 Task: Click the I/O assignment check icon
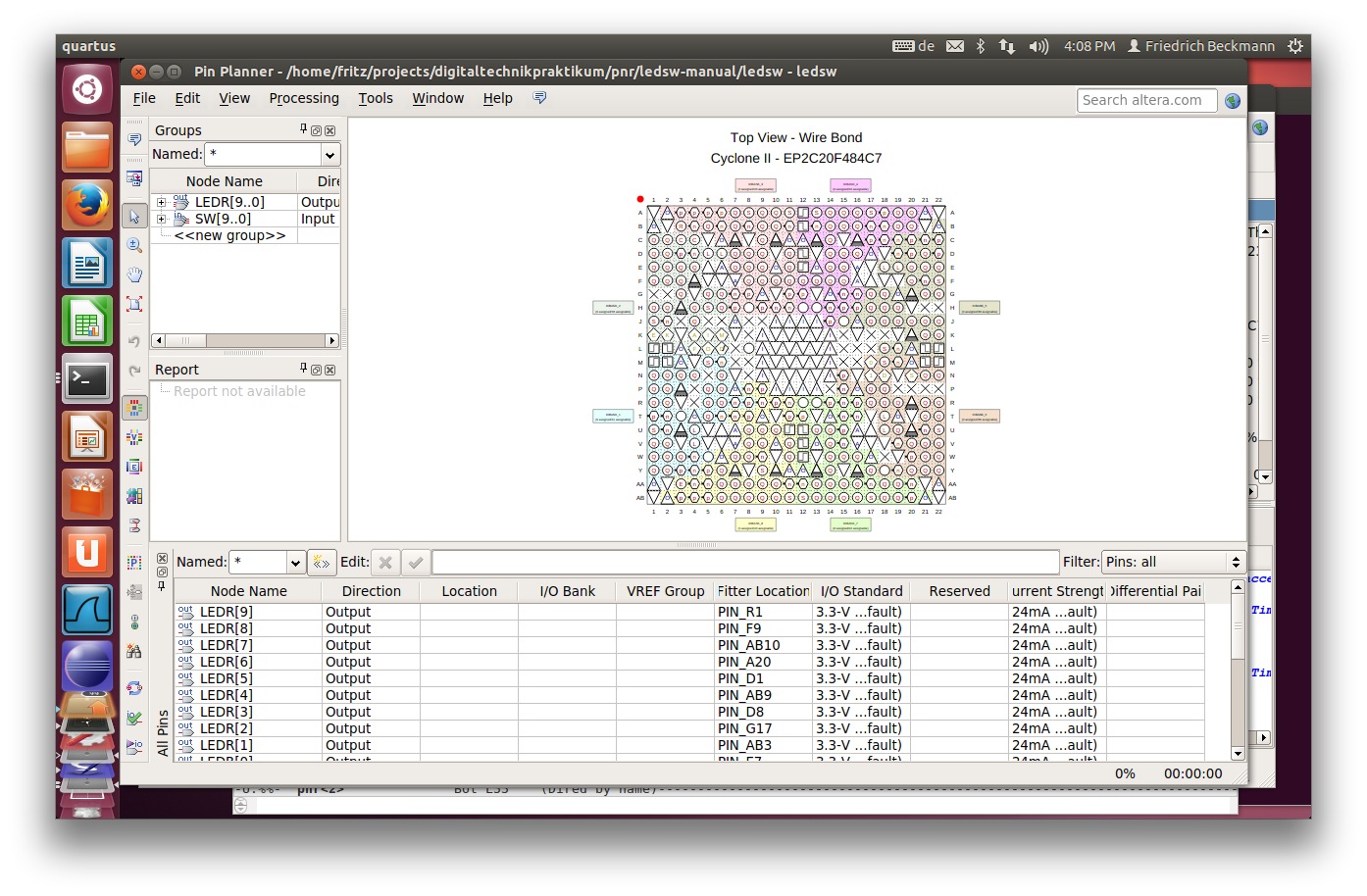click(134, 719)
